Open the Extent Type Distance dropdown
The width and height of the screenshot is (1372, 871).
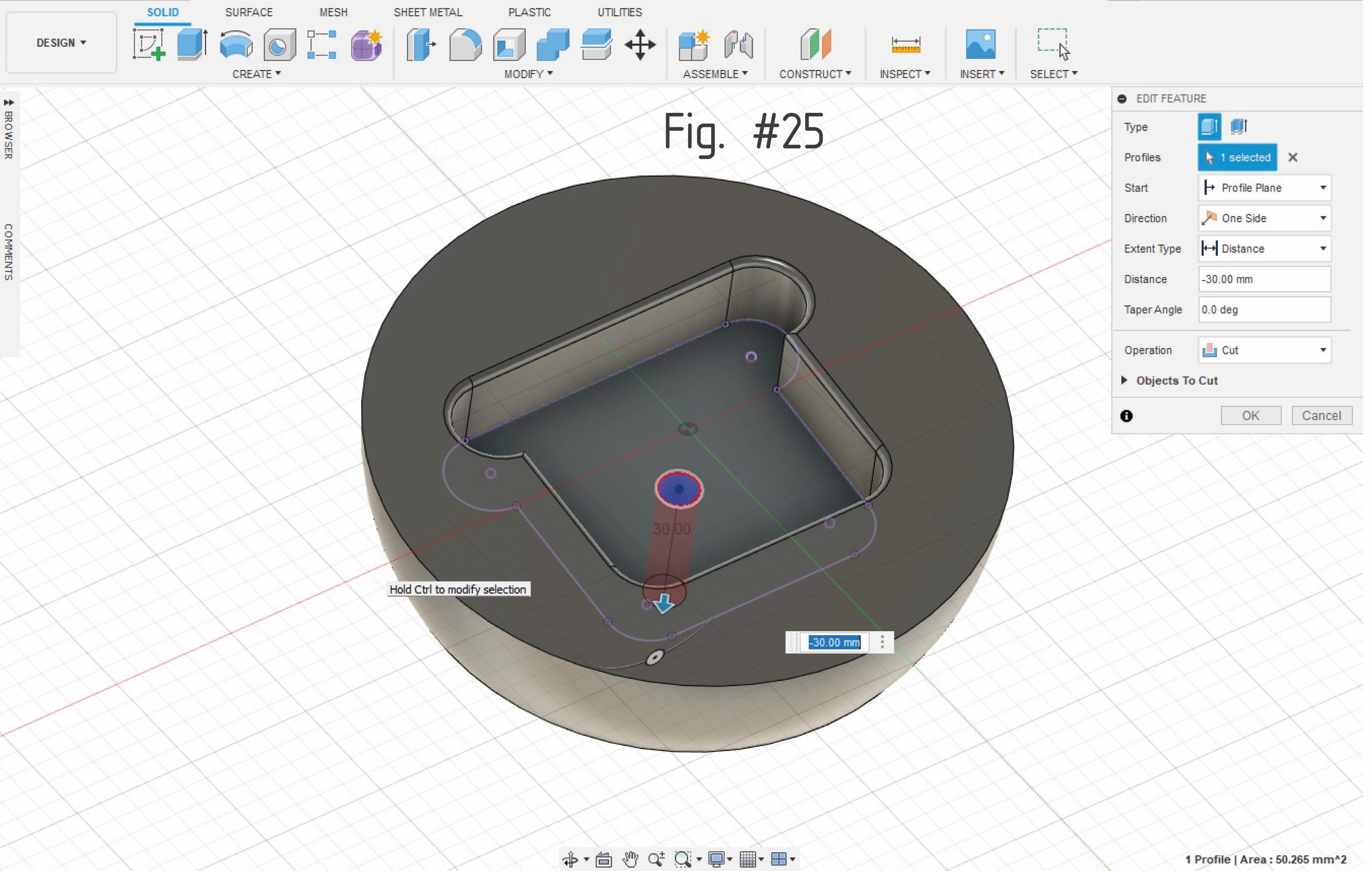click(1264, 249)
